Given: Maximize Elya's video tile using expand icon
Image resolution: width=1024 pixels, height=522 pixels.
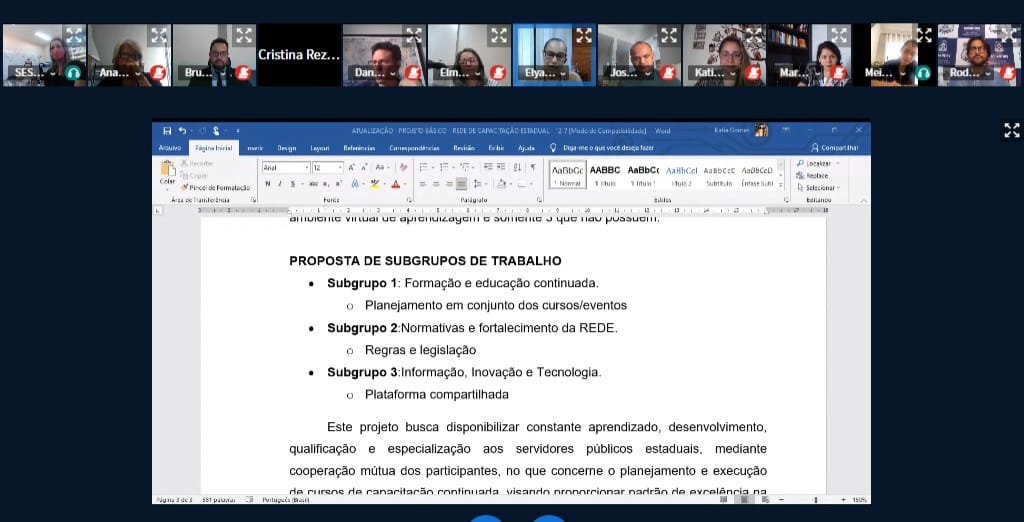Looking at the screenshot, I should click(584, 36).
